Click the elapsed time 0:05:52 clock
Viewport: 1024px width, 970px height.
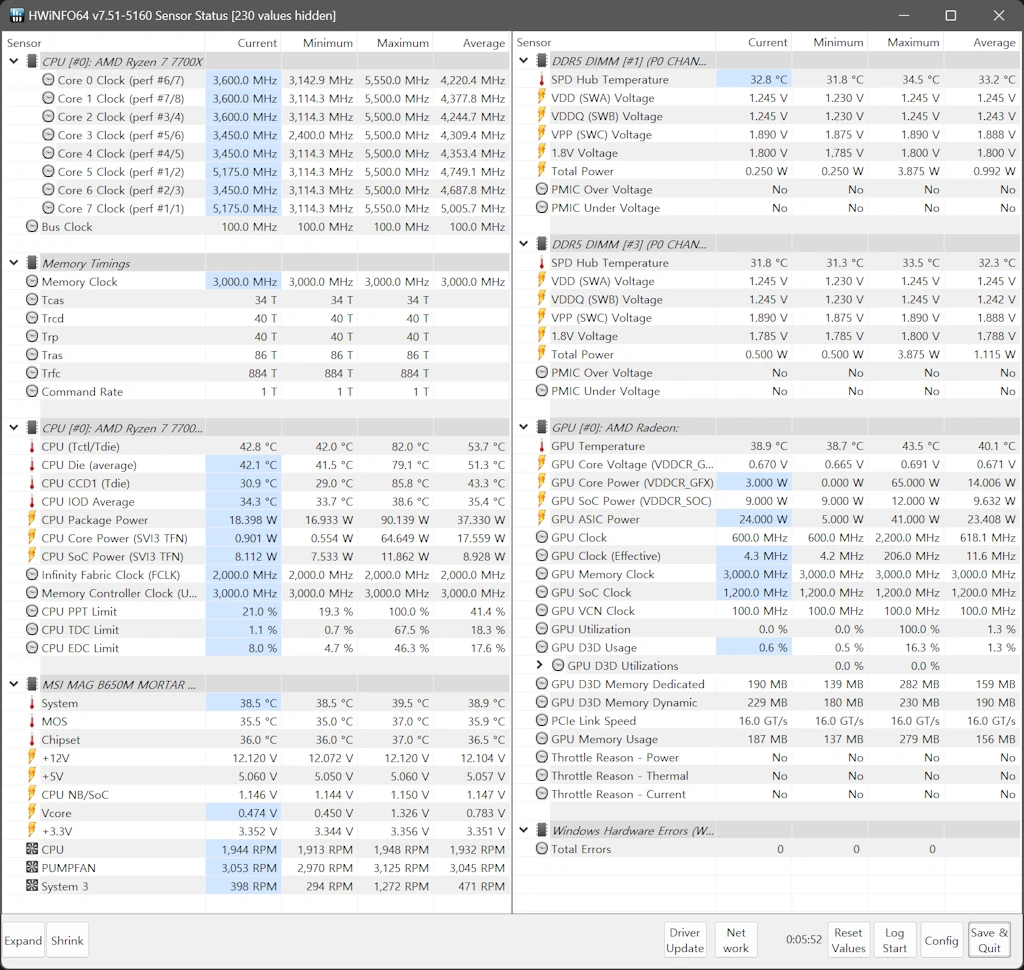tap(803, 939)
